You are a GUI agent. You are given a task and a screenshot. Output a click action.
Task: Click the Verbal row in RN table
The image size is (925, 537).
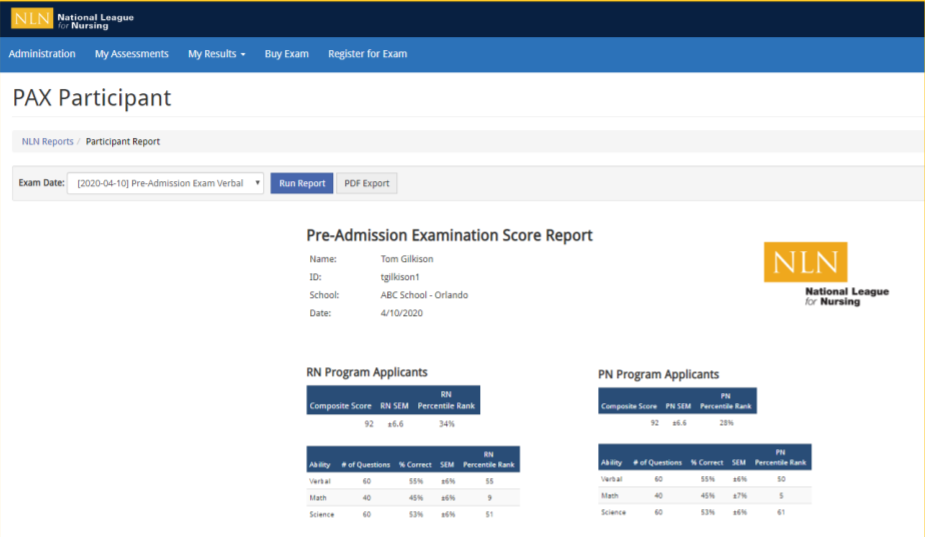(413, 481)
